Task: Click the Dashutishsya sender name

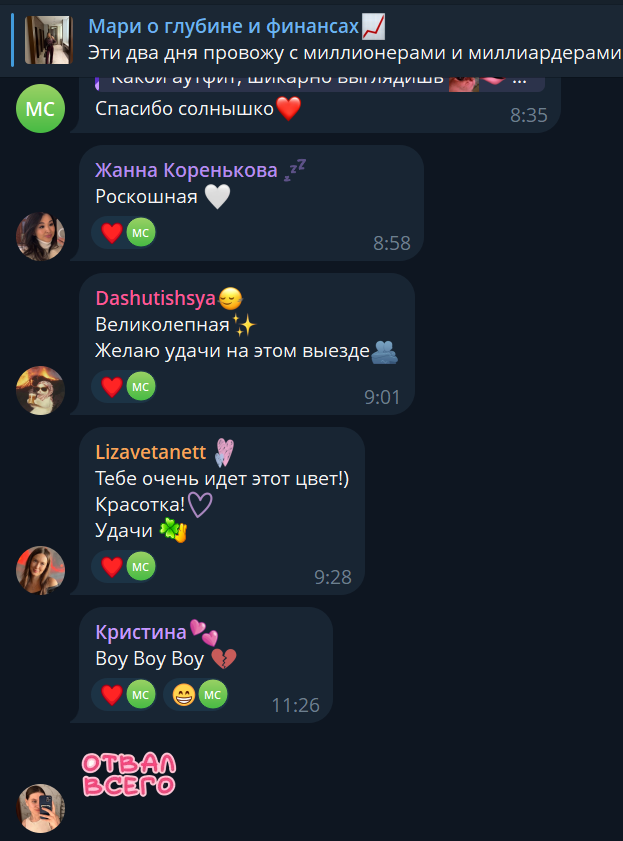Action: [155, 298]
